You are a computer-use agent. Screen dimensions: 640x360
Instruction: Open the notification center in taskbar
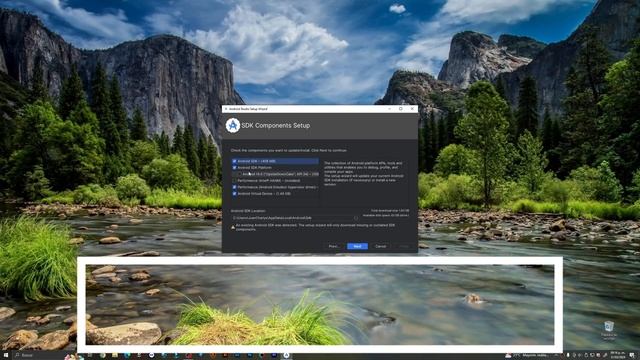tap(632, 356)
